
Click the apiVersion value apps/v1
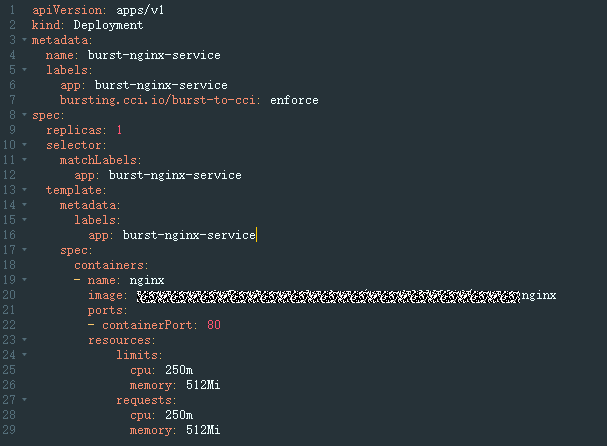point(140,10)
